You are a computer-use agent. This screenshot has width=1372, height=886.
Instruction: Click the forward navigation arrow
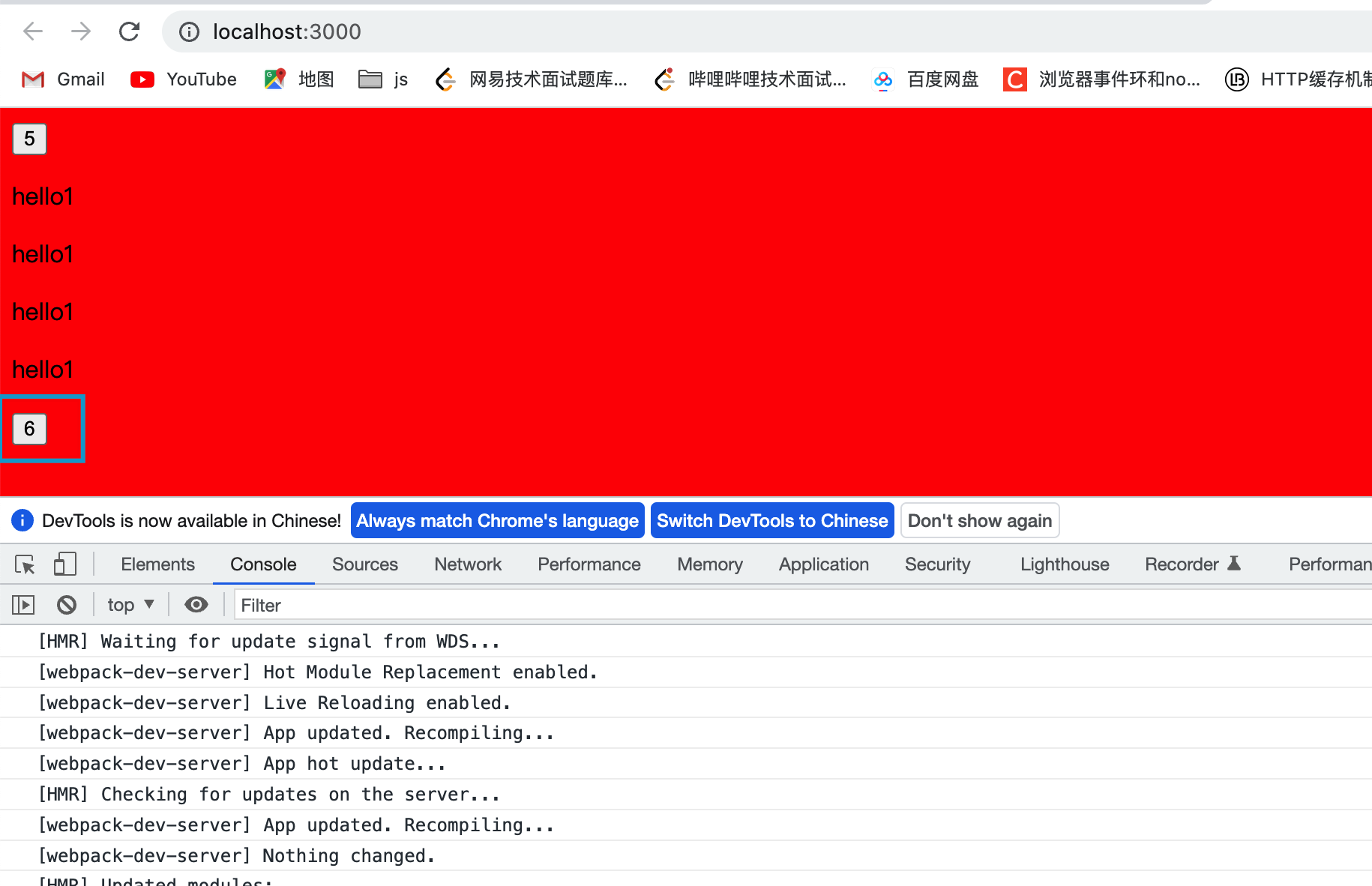[80, 31]
